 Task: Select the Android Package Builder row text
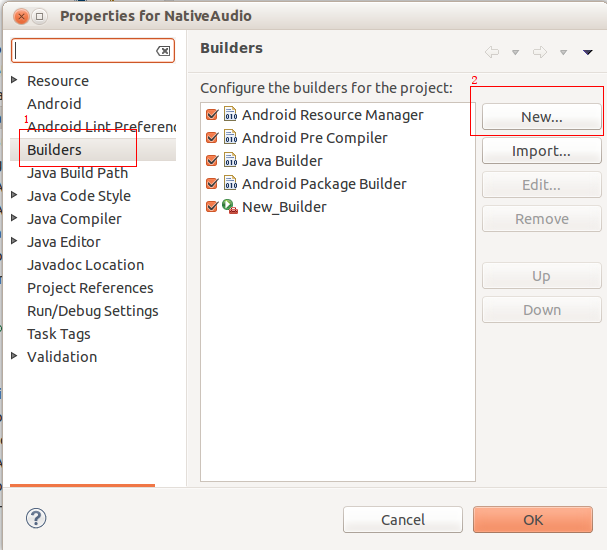[324, 184]
